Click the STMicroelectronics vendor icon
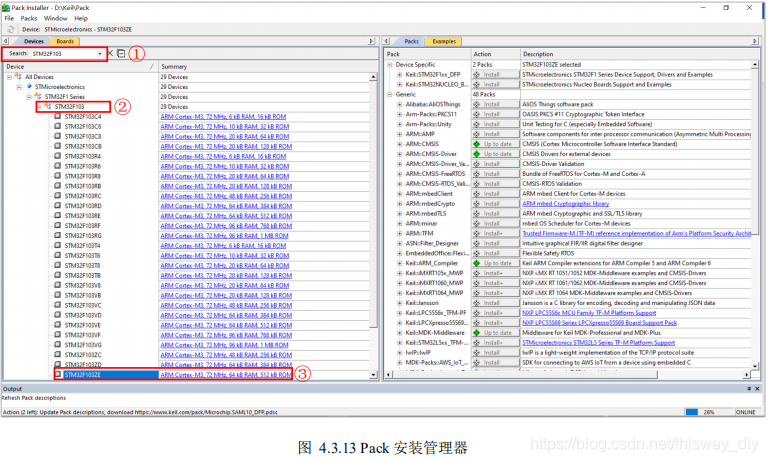This screenshot has height=462, width=768. [29, 87]
